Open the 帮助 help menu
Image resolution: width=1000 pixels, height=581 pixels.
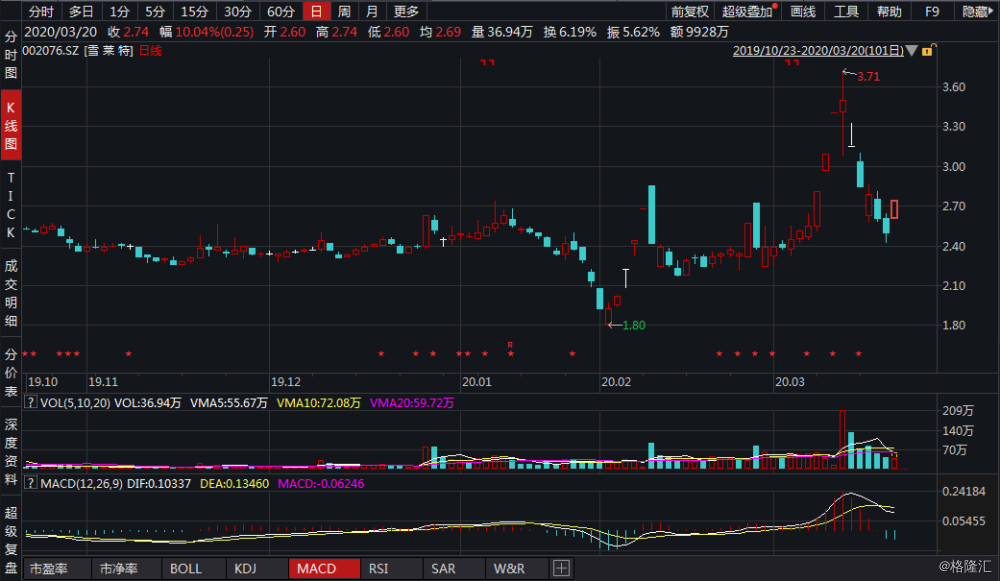coord(889,12)
